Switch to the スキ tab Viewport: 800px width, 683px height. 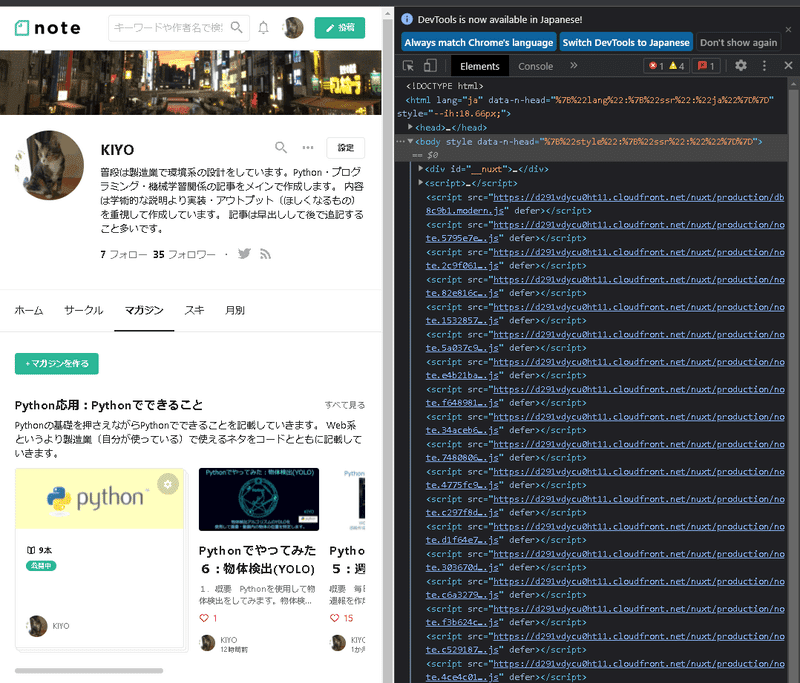(194, 310)
